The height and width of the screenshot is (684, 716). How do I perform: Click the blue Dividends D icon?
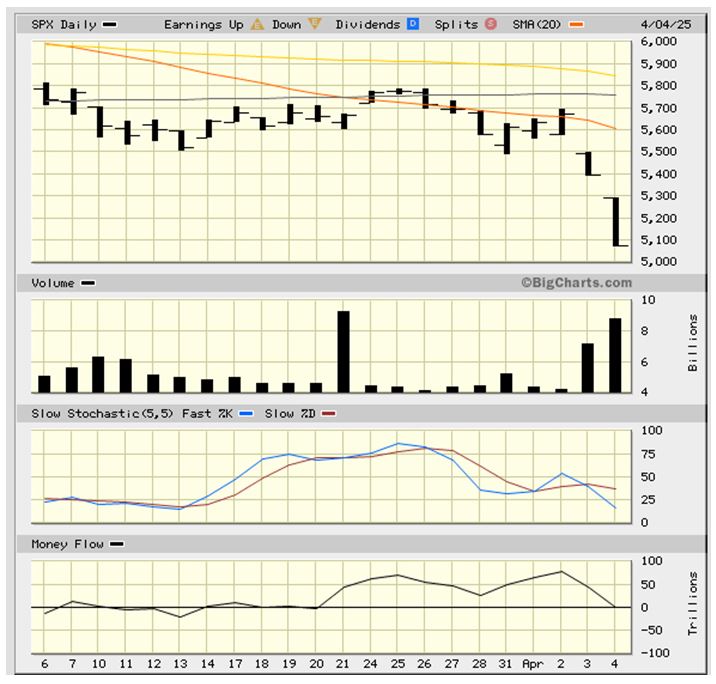[x=413, y=24]
